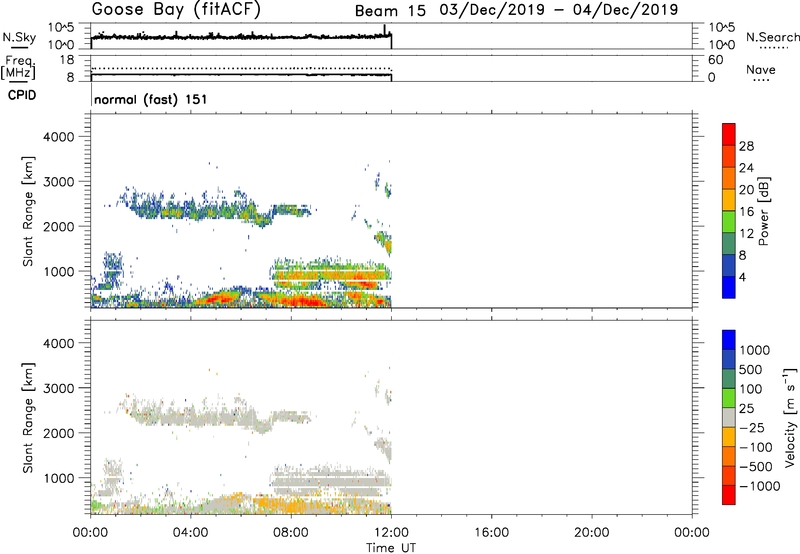Click the blue bottom segment of Power colorbar
Image resolution: width=800 pixels, height=554 pixels.
tap(729, 287)
